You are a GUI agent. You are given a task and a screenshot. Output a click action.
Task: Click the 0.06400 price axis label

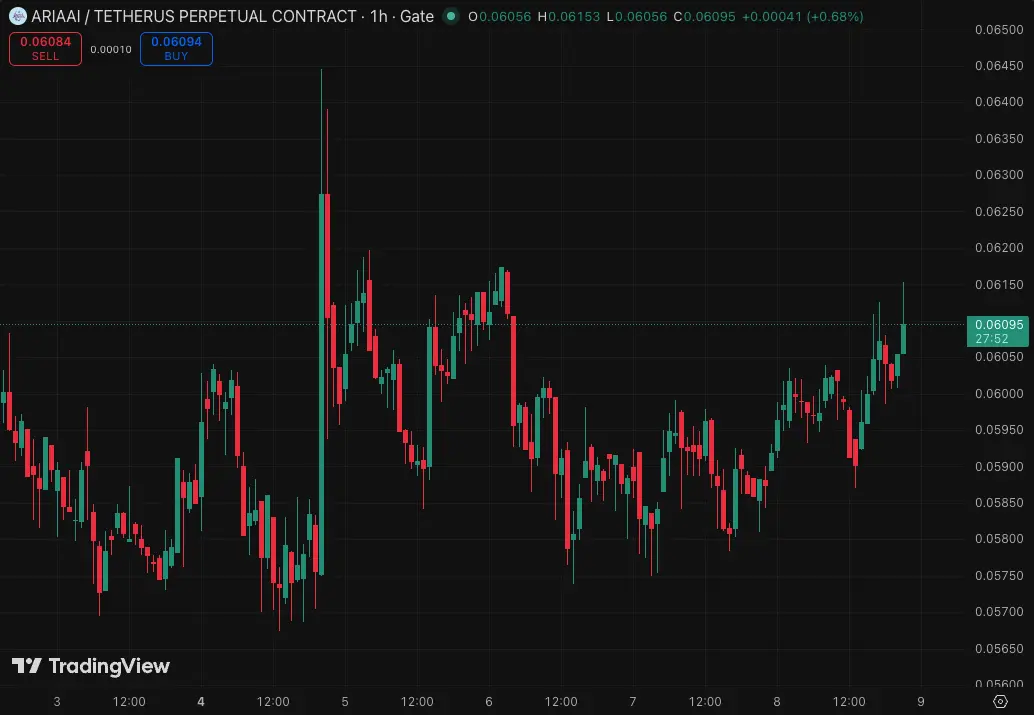tap(999, 102)
